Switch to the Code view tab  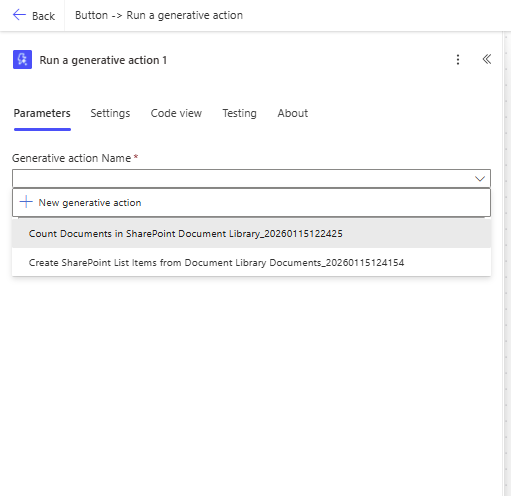coord(176,113)
